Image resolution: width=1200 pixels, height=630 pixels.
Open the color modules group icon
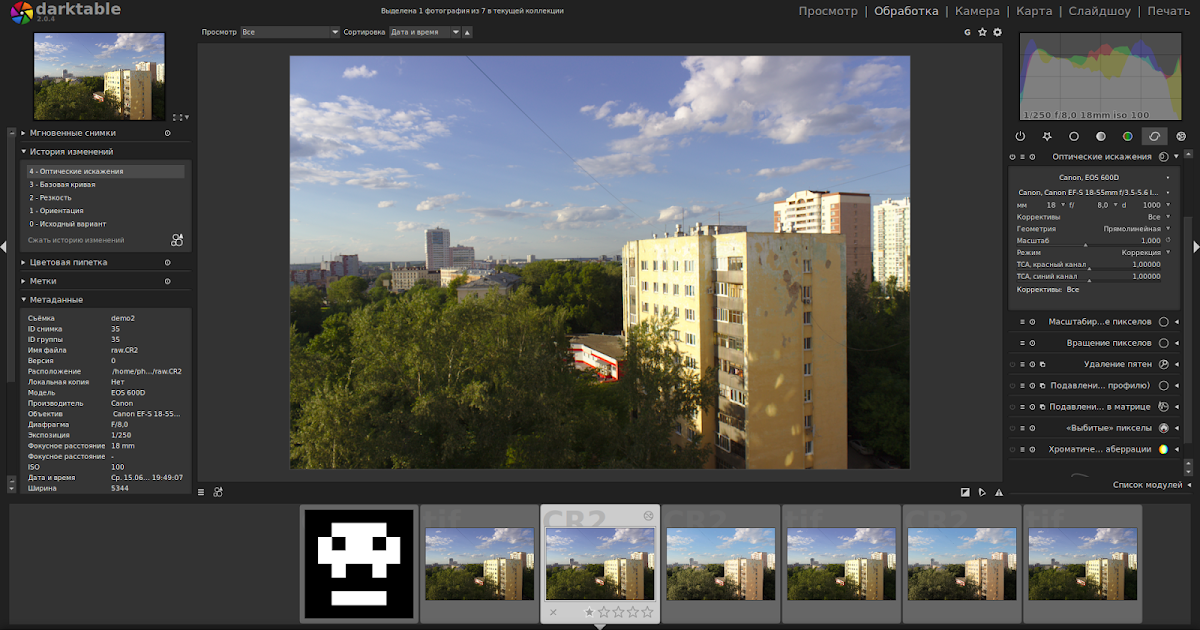pos(1127,136)
